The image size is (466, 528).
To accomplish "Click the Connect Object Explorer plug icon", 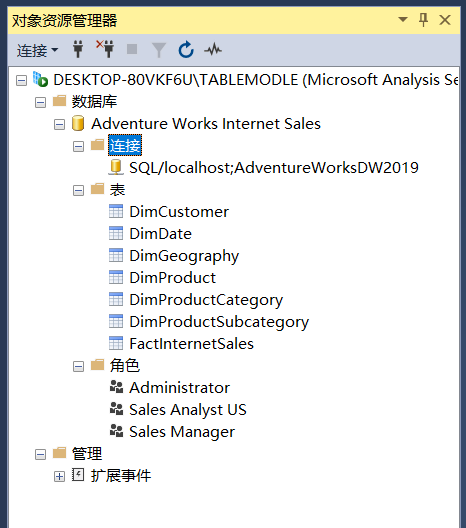I will tap(78, 49).
